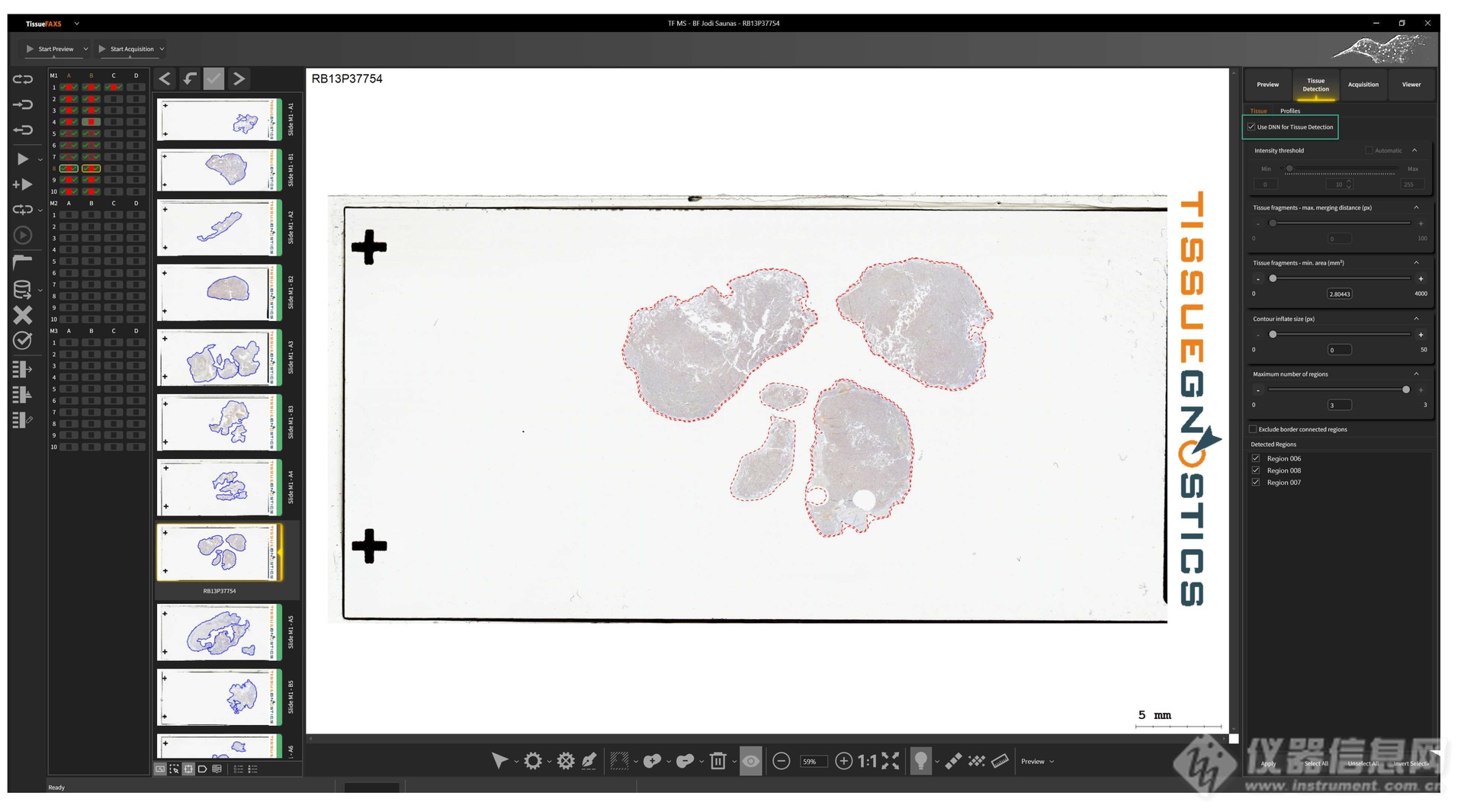Toggle the eye visibility of overlays
The height and width of the screenshot is (812, 1464).
coord(750,761)
